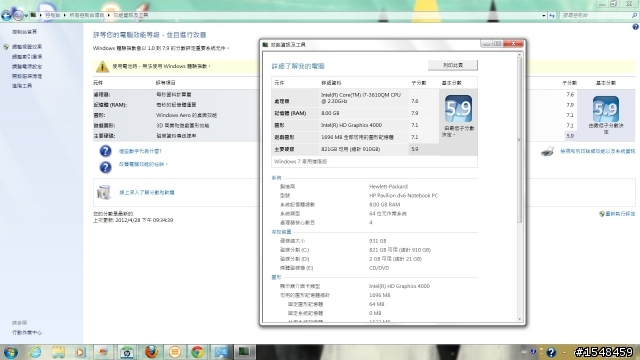The image size is (640, 360).
Task: Select '8.00 GB' memory cell in dialog
Action: coord(330,113)
